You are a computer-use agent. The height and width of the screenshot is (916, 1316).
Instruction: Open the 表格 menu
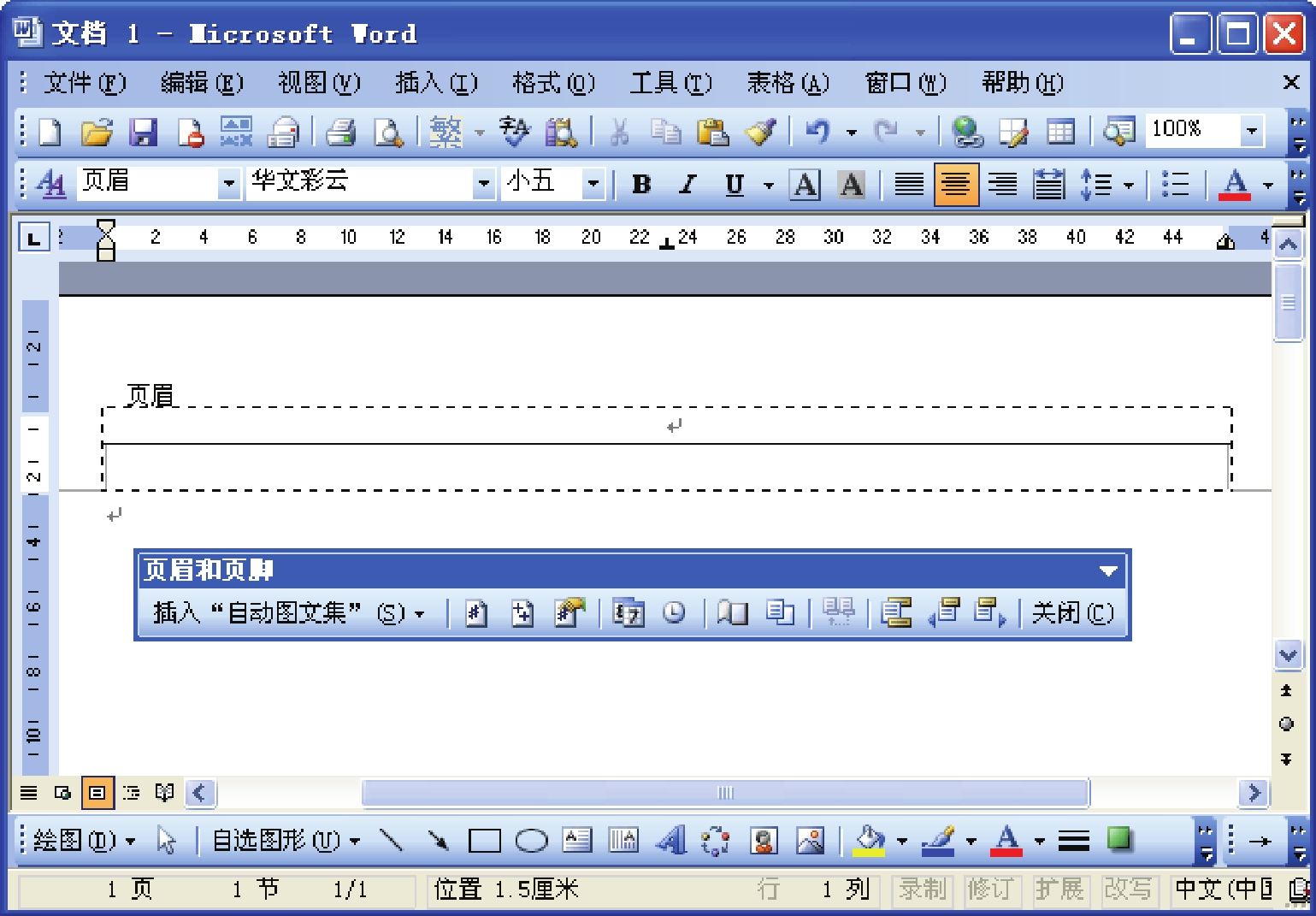coord(788,83)
